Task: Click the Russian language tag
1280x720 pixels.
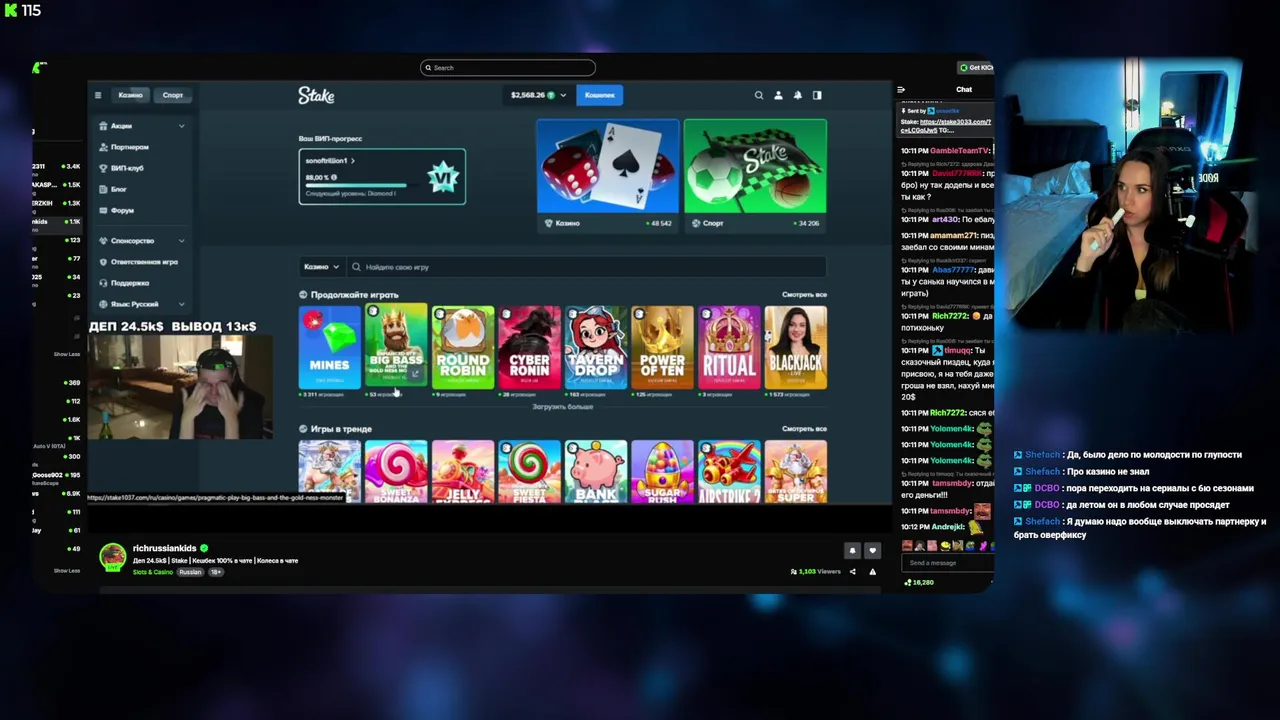Action: click(190, 572)
